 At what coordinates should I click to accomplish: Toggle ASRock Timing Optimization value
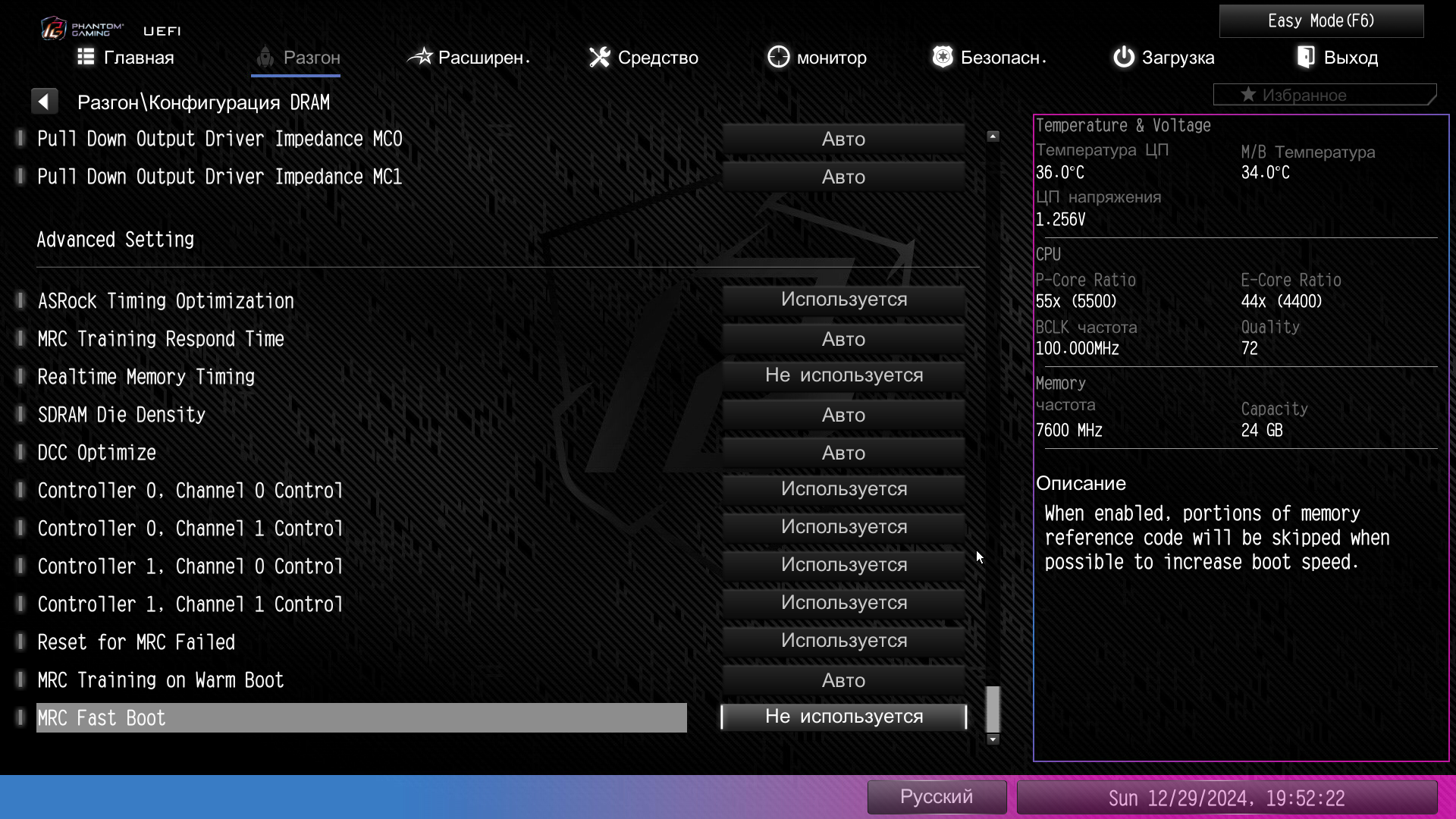[843, 300]
